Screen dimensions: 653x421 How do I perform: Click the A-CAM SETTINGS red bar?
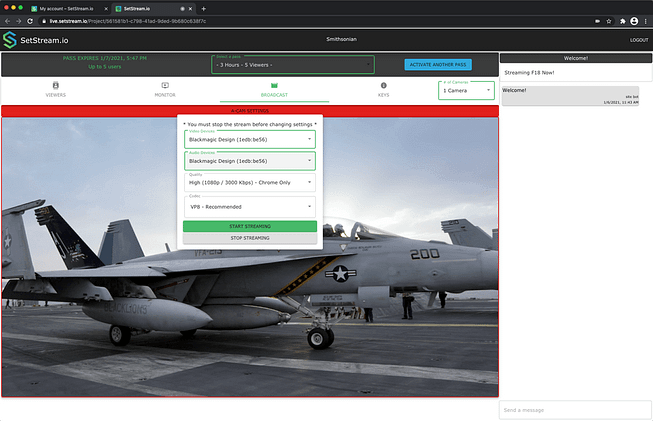point(250,111)
